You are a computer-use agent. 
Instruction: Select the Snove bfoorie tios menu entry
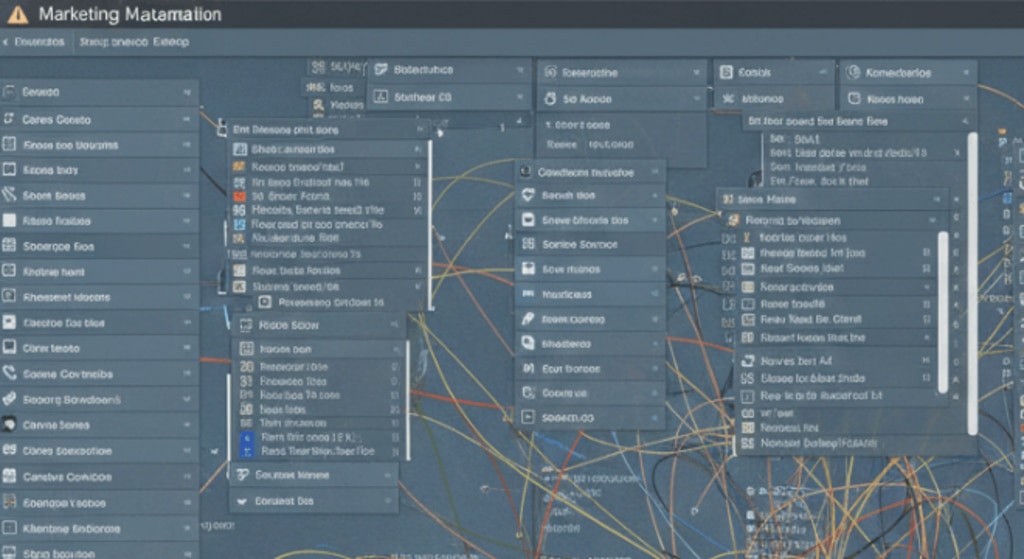[x=585, y=220]
